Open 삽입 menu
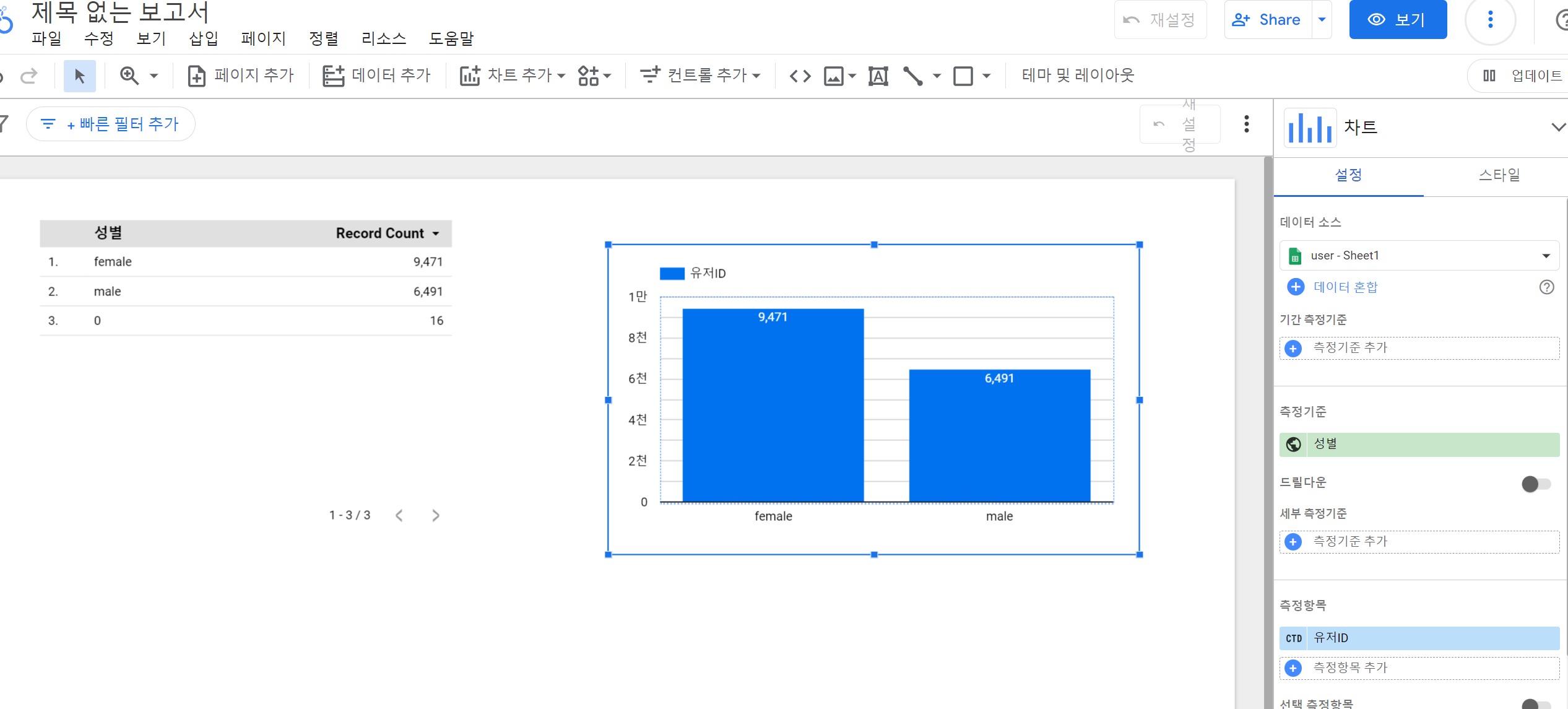This screenshot has width=1568, height=709. click(x=204, y=38)
